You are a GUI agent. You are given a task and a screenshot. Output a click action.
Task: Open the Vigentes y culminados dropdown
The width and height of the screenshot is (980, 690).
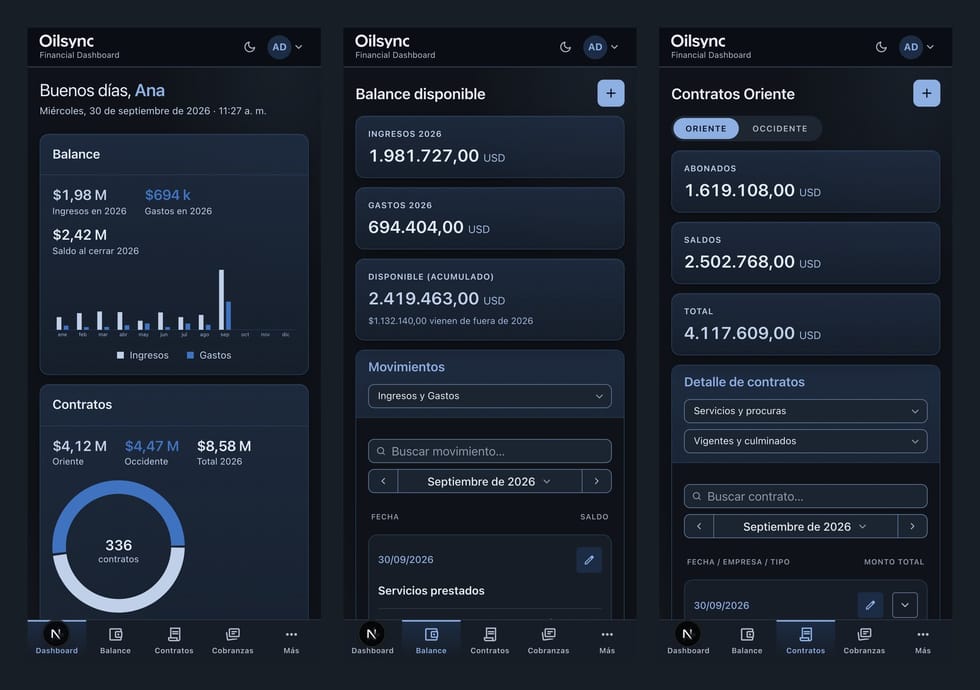[805, 441]
